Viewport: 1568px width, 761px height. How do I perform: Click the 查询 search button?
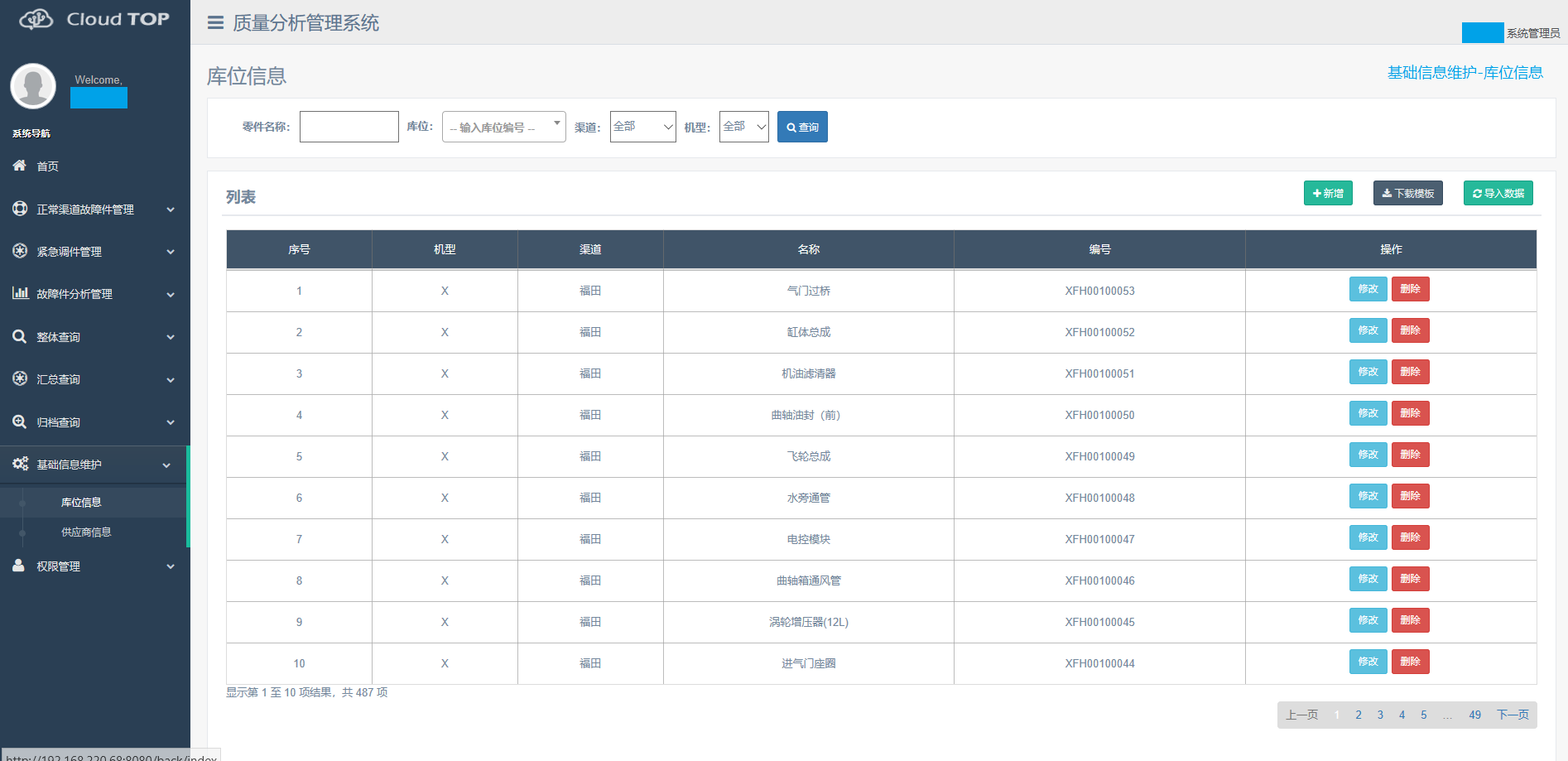802,127
